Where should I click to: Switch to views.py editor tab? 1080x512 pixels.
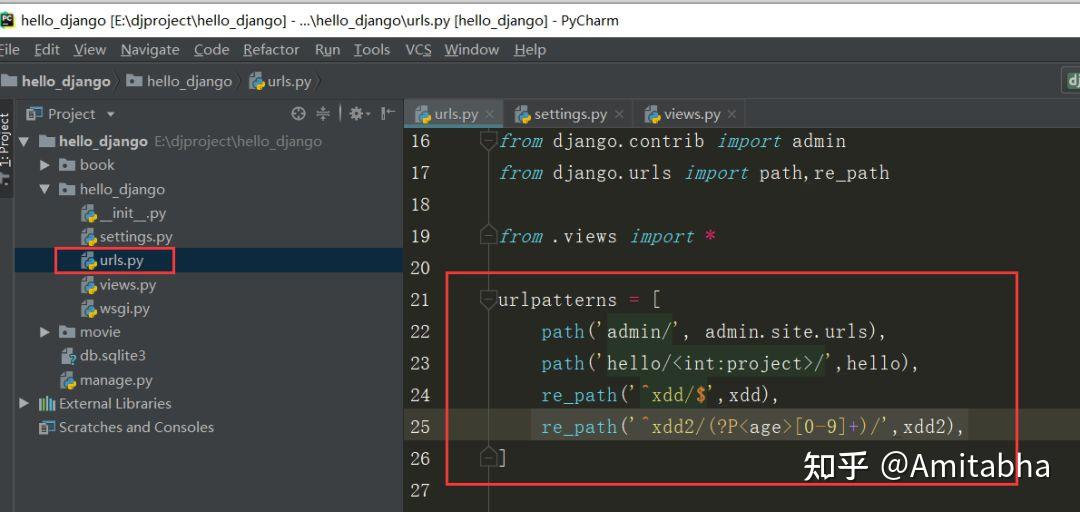[x=691, y=114]
